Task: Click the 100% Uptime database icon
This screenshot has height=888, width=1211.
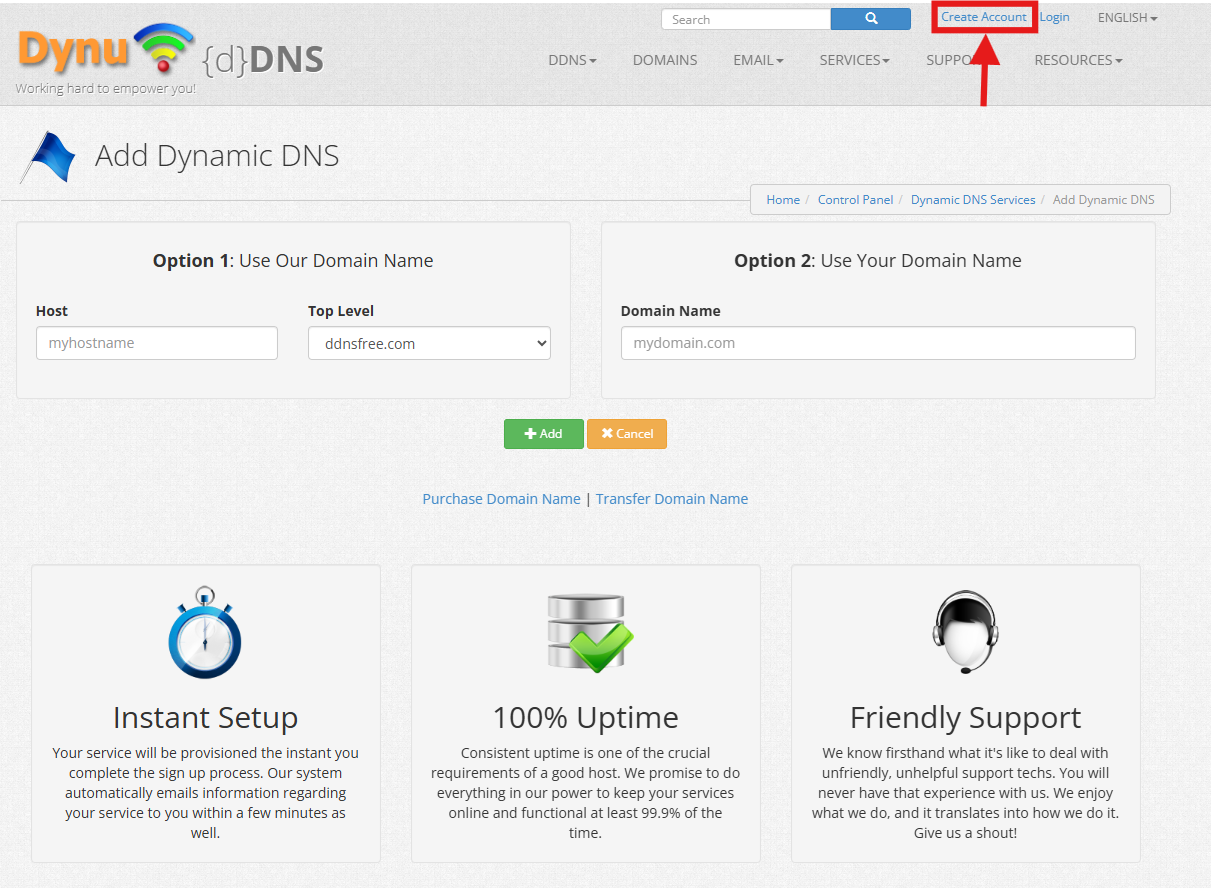Action: coord(589,634)
